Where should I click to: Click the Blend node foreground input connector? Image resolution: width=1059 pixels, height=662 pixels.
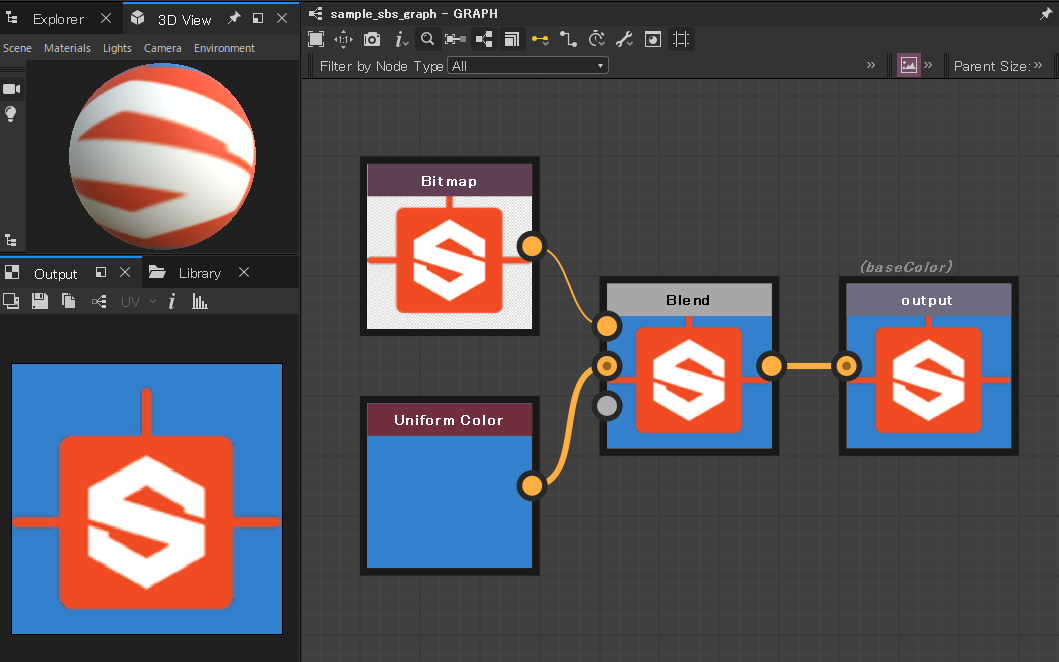pos(606,326)
